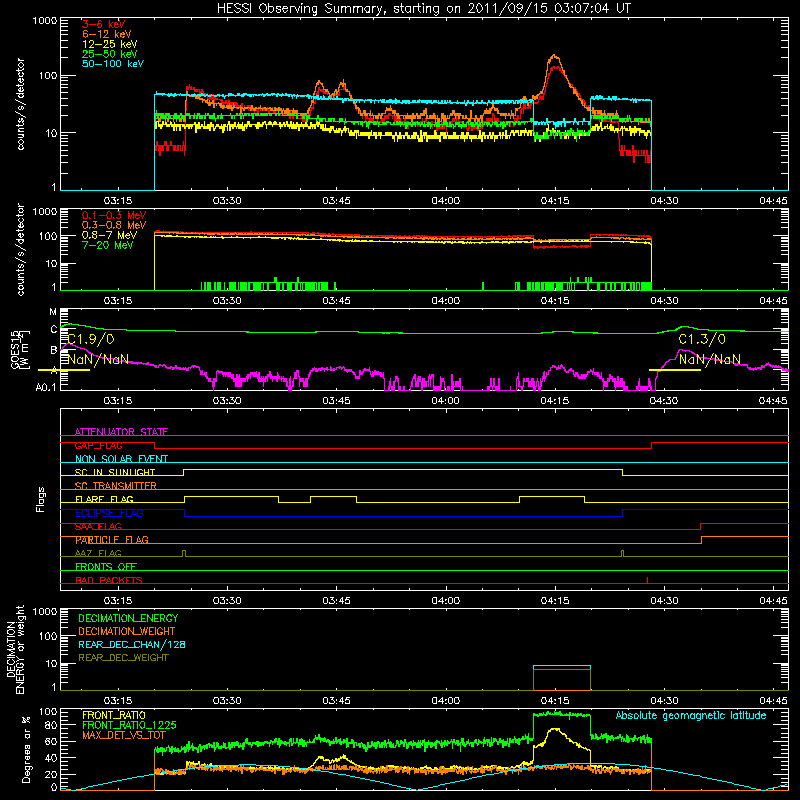Select the AAZ_FLAG label

(98, 553)
